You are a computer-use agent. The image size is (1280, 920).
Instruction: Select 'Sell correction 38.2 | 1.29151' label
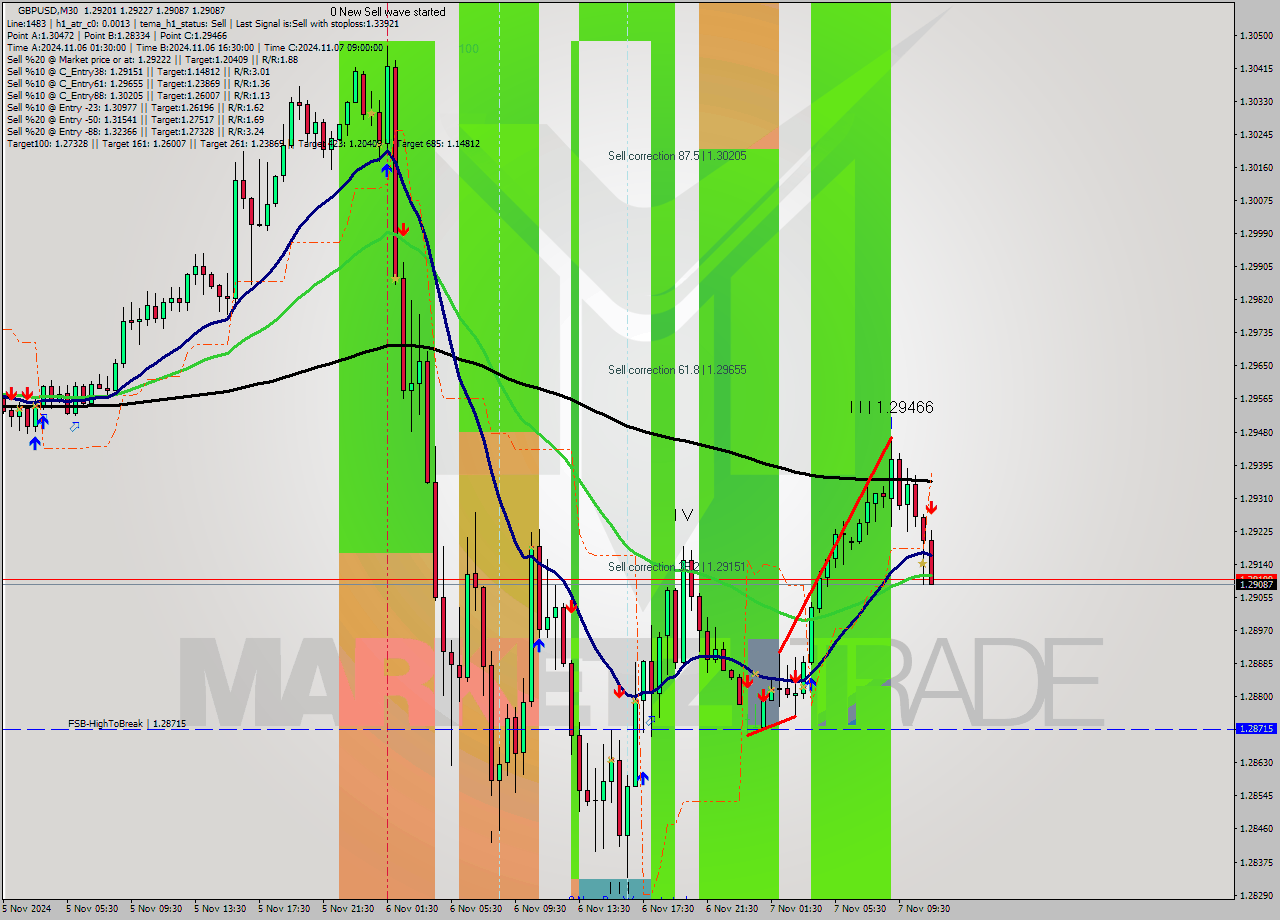677,567
